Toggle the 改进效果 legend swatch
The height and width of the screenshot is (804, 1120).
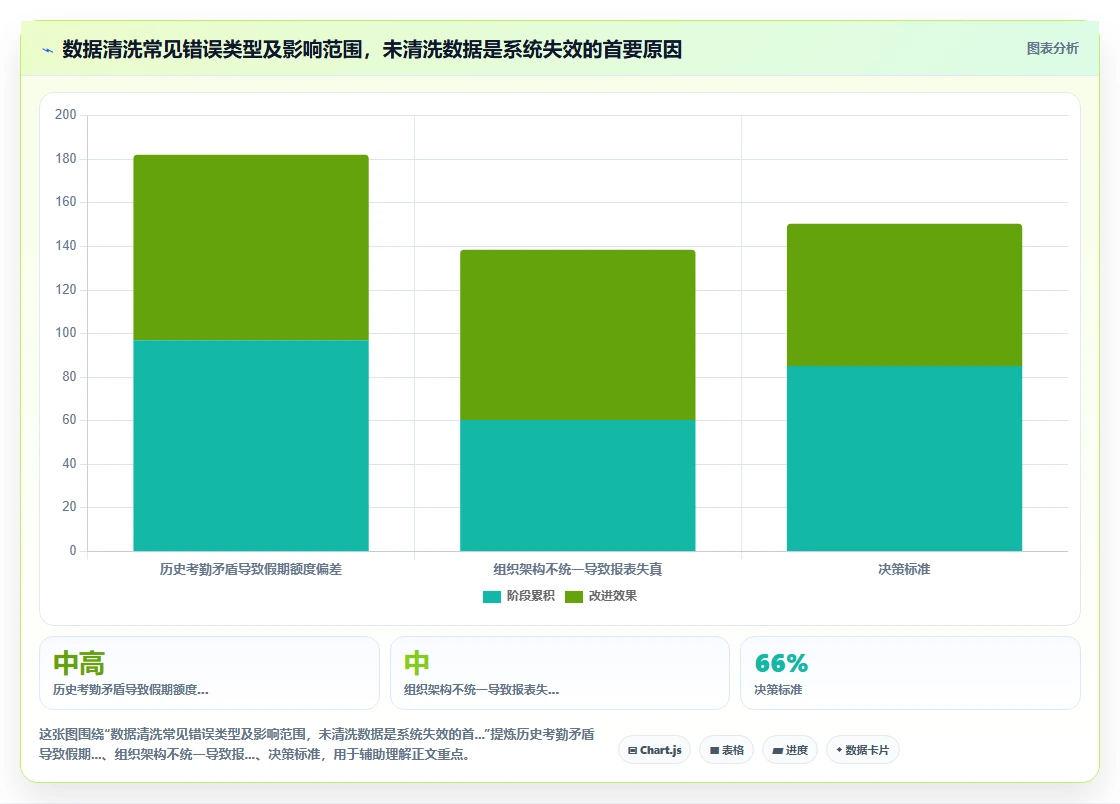coord(574,596)
